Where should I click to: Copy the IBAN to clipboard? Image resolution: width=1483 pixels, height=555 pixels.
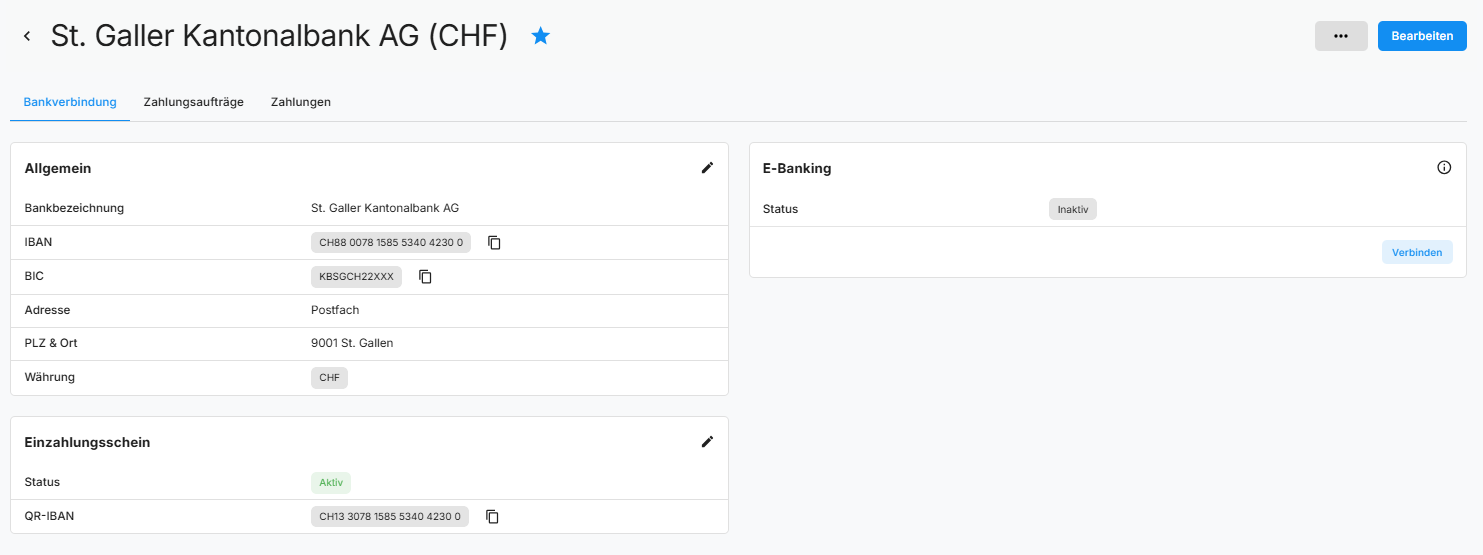tap(494, 242)
